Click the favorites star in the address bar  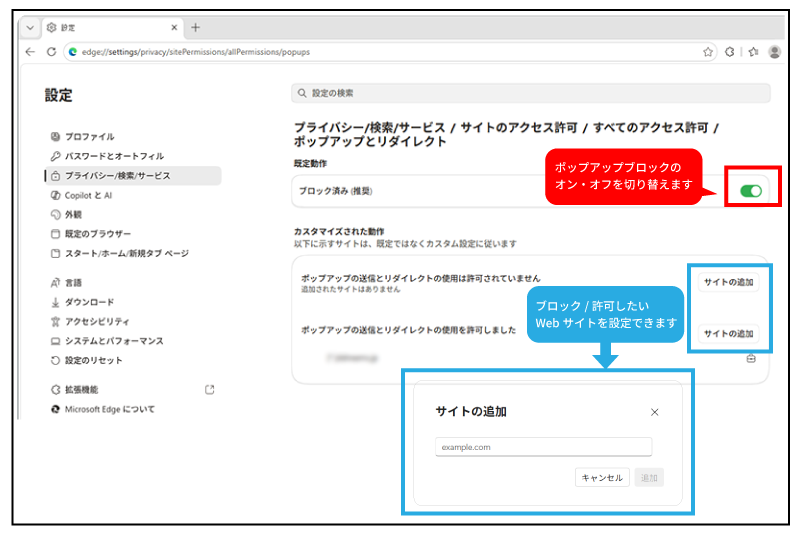(708, 52)
